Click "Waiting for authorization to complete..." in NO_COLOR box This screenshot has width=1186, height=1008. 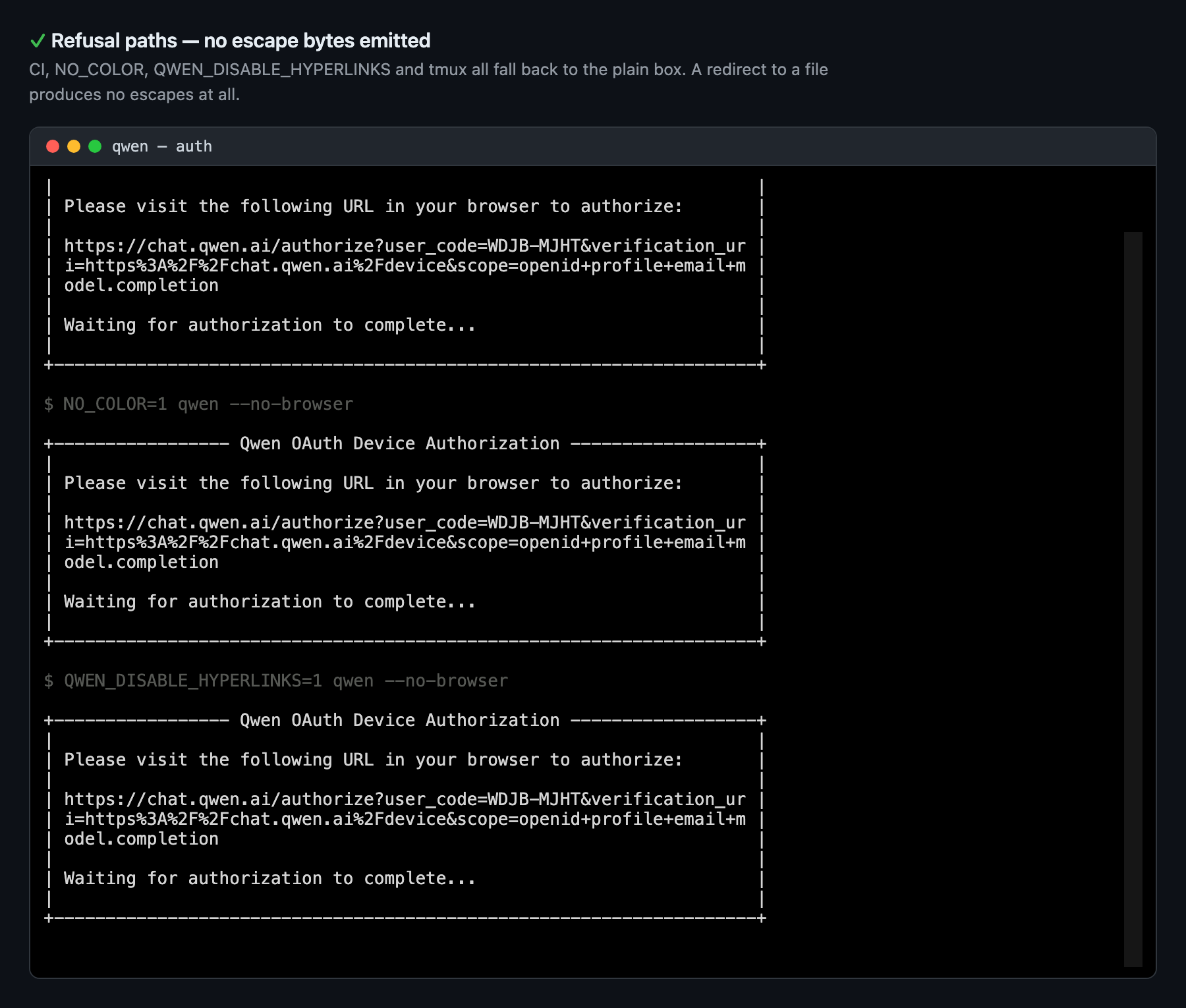(x=269, y=602)
